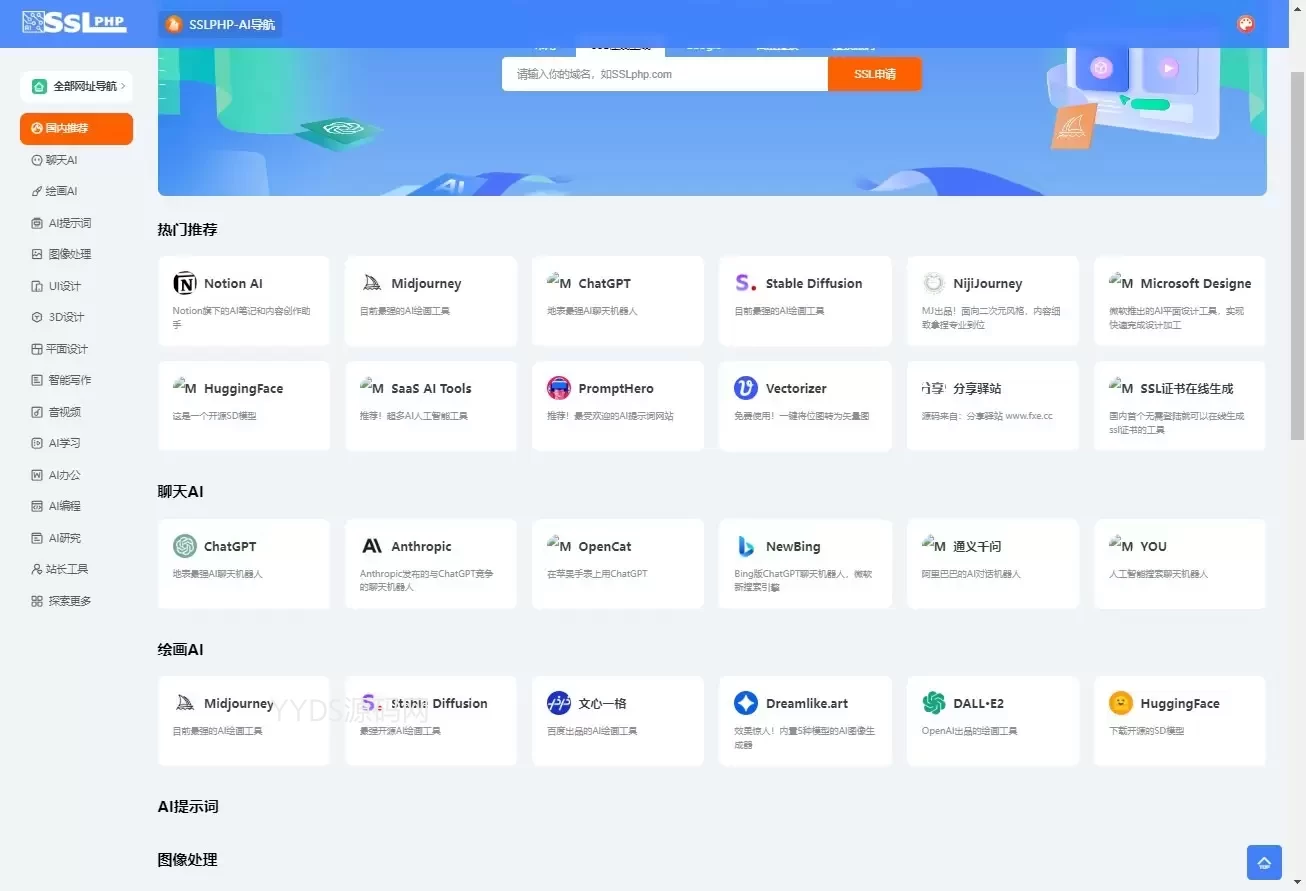Viewport: 1306px width, 891px height.
Task: Click the HuggingFace emoji icon in 绘画AI
Action: point(1121,703)
